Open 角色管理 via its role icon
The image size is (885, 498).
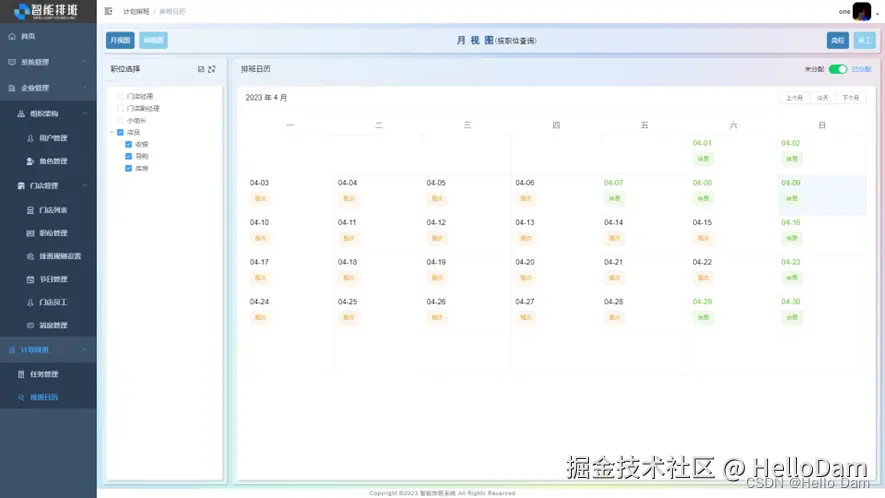click(x=30, y=161)
